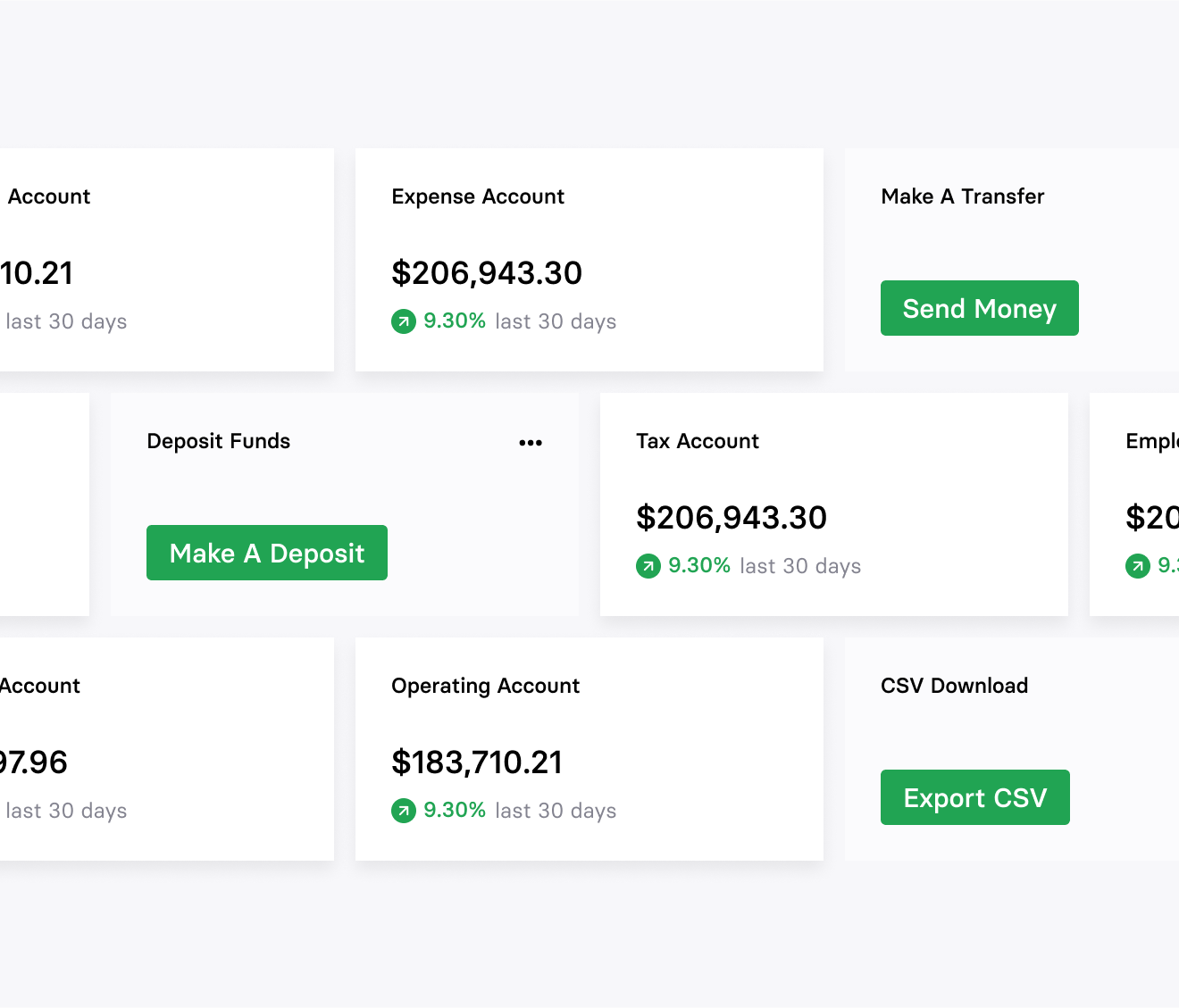
Task: Select the Operating Account card title
Action: [485, 686]
